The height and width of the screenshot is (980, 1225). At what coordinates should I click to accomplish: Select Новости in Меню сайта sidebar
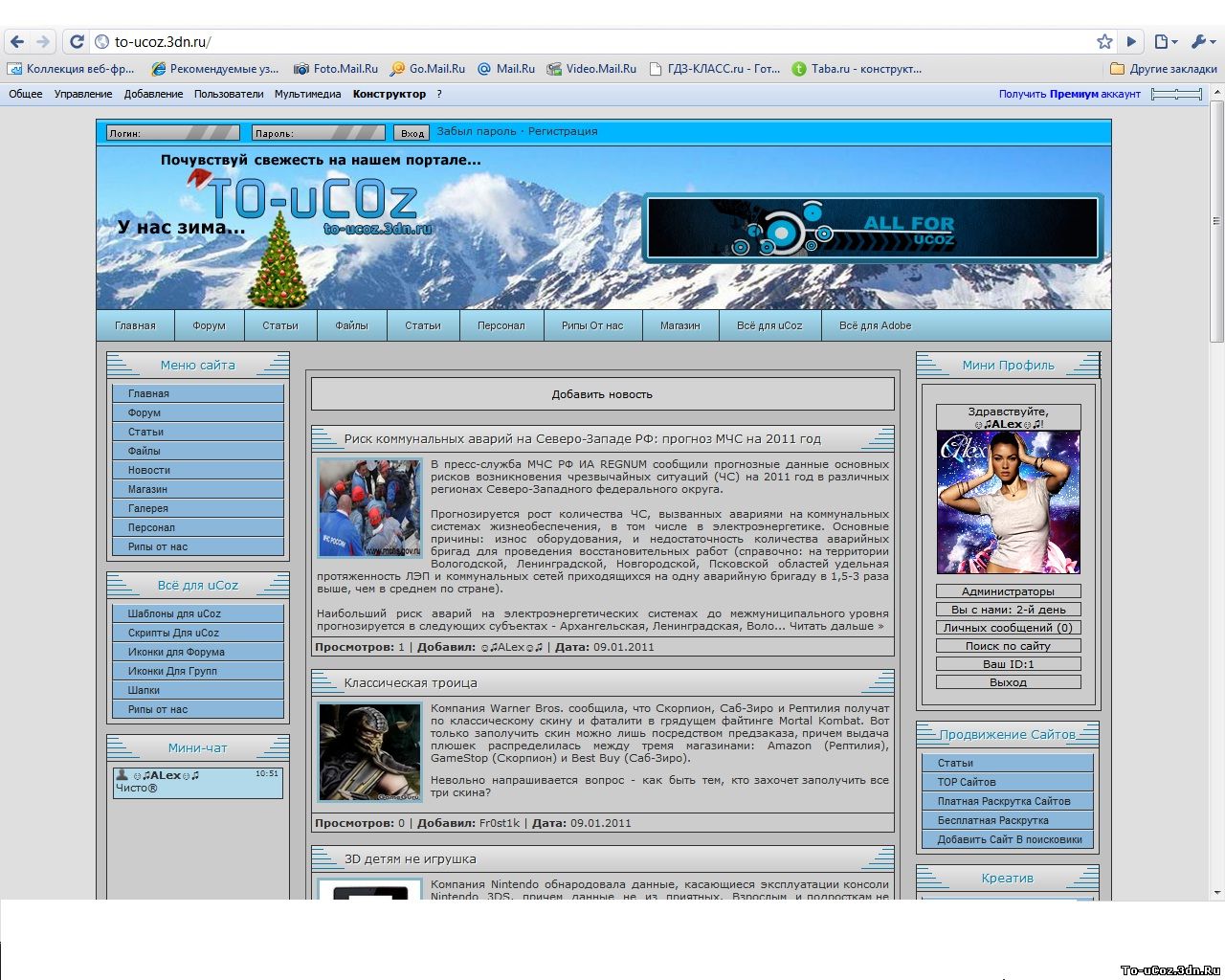(x=198, y=470)
